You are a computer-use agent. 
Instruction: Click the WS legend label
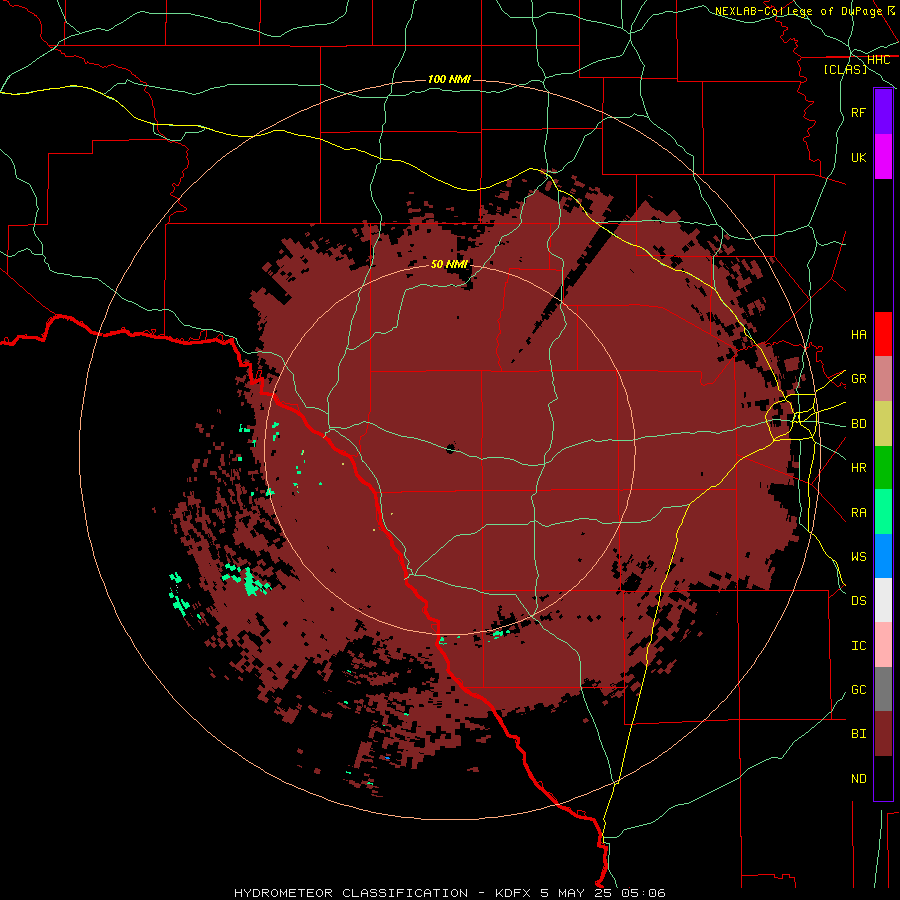point(858,557)
